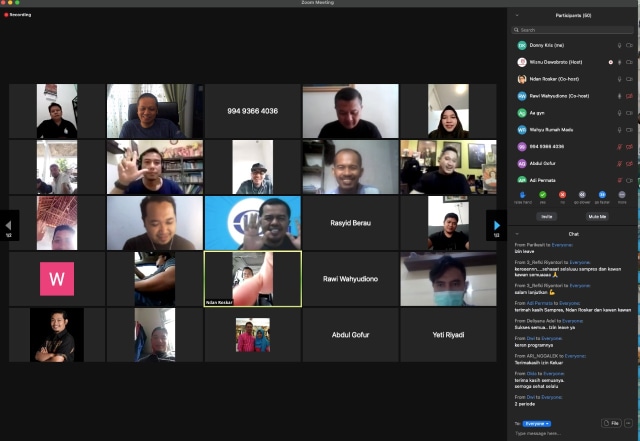Click the red no reaction icon

(562, 195)
